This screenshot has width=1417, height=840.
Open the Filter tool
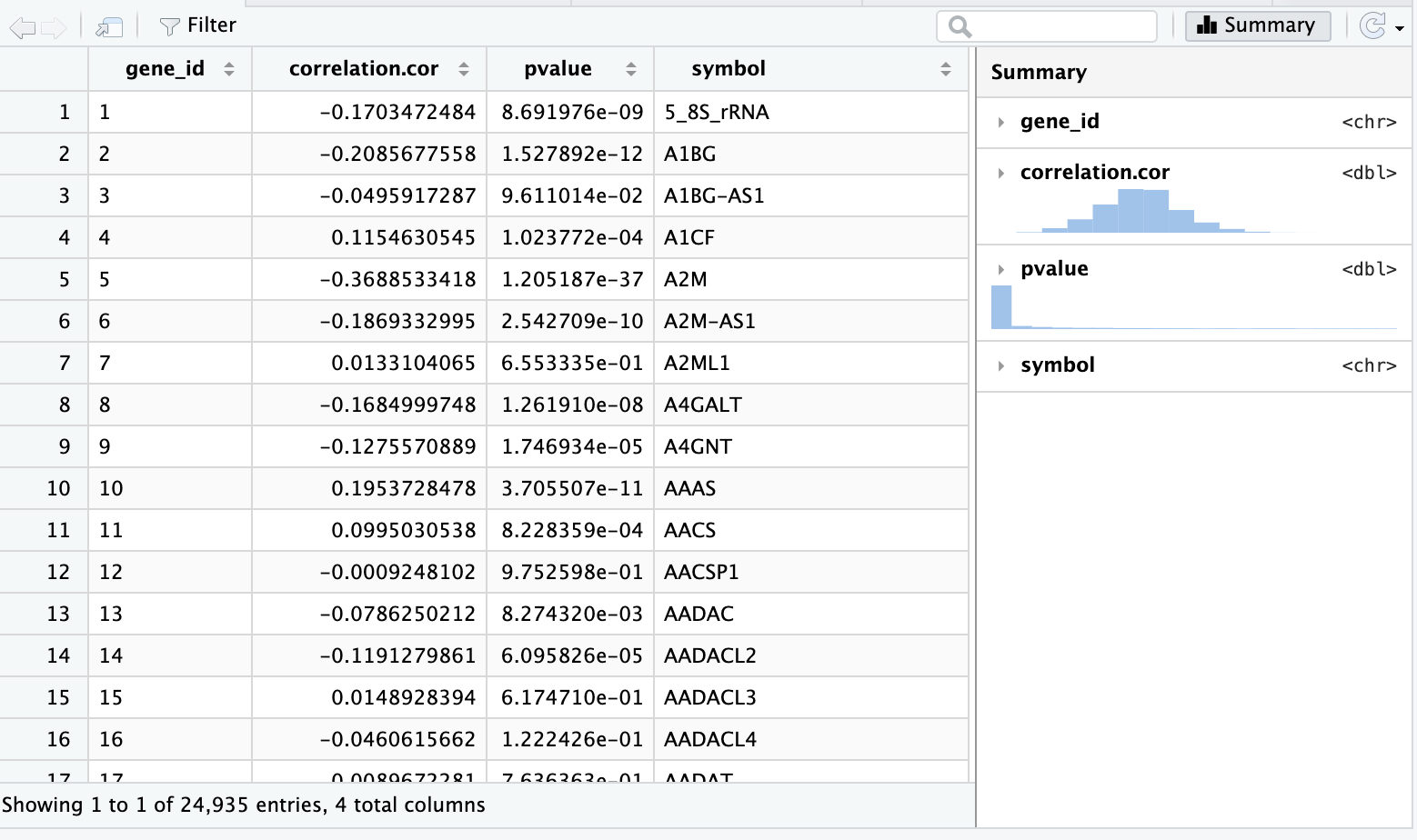tap(198, 25)
